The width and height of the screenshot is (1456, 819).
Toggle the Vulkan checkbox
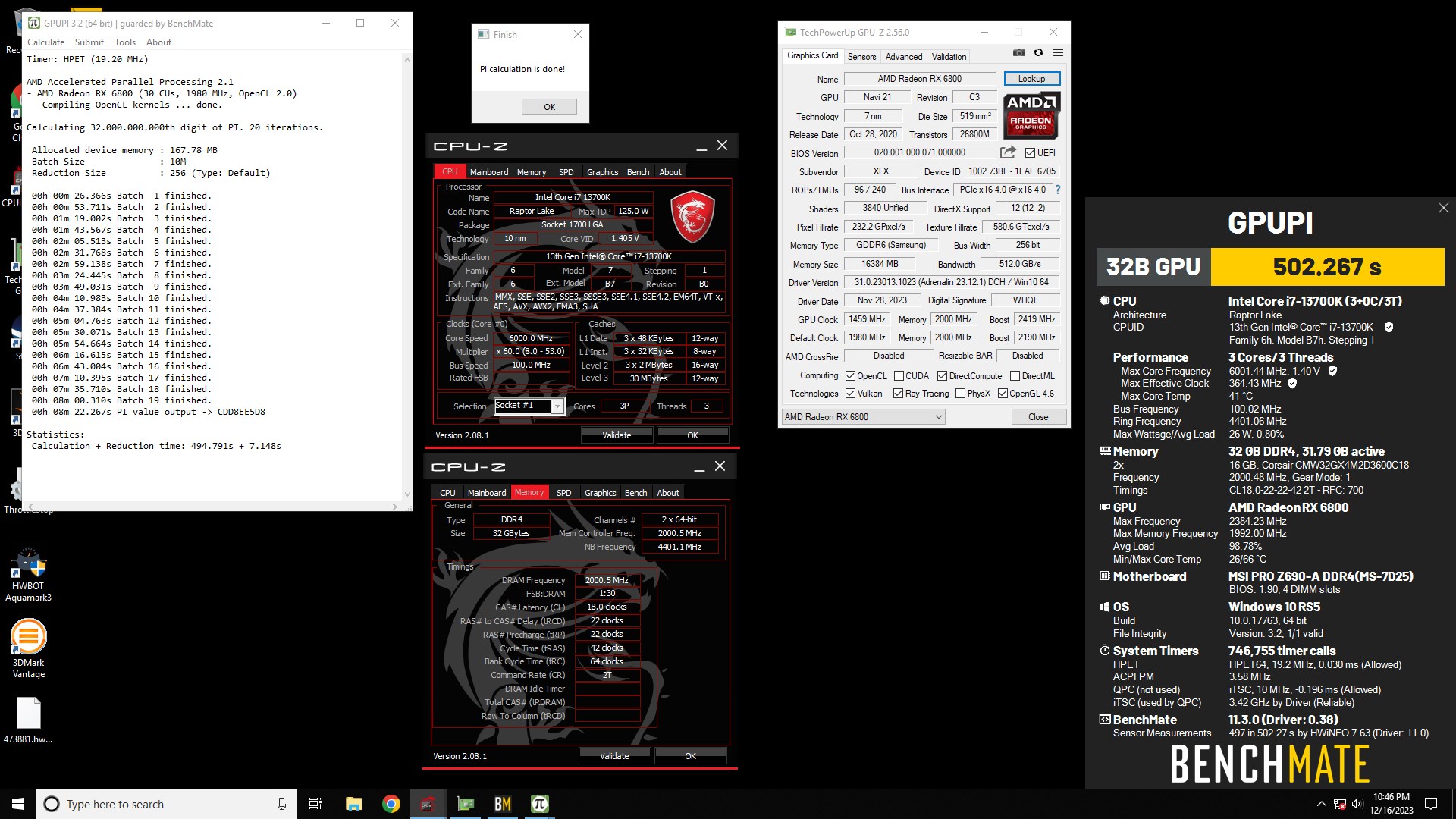[x=850, y=394]
